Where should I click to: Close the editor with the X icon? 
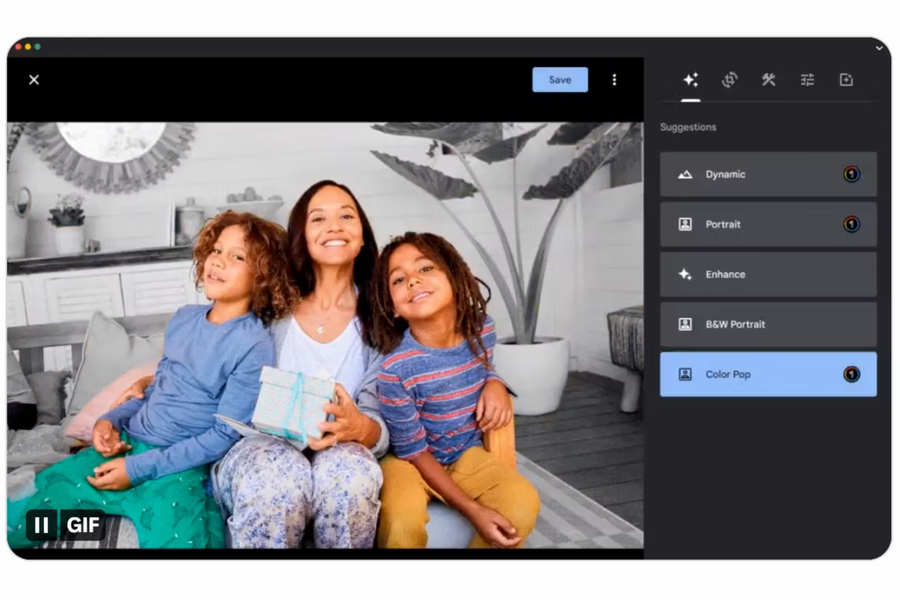(x=34, y=80)
